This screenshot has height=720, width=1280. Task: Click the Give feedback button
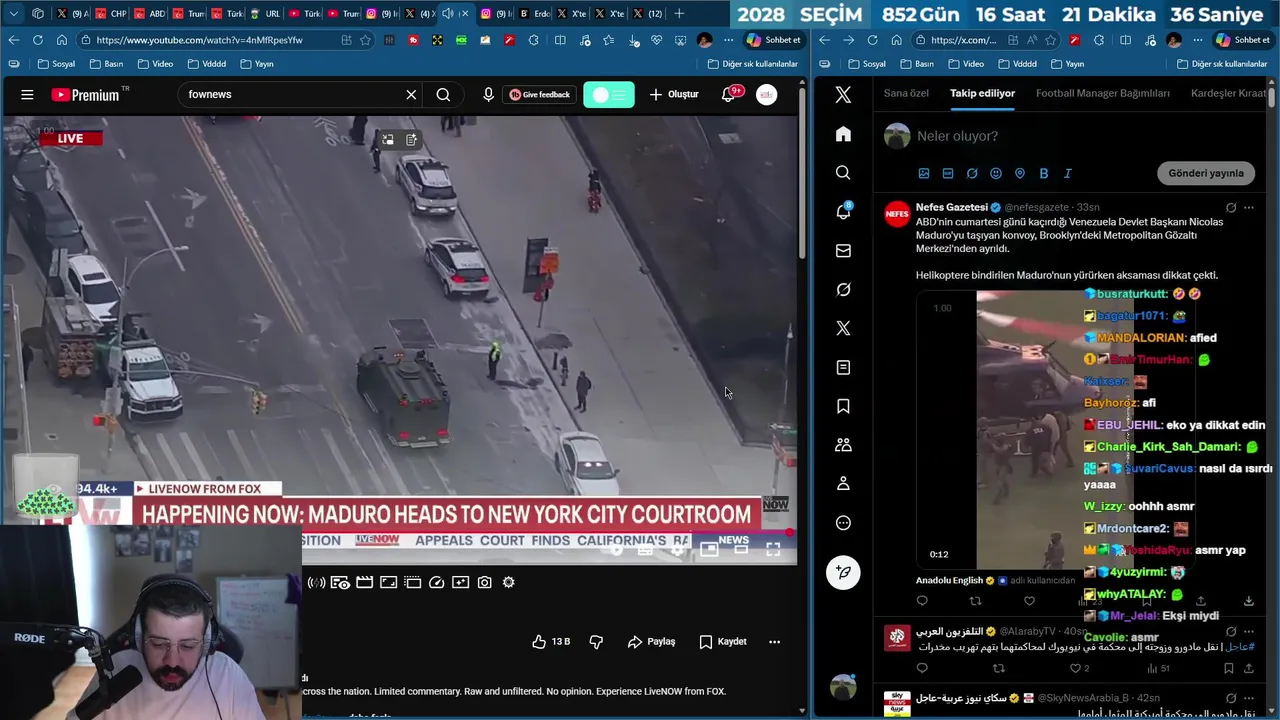pos(540,94)
